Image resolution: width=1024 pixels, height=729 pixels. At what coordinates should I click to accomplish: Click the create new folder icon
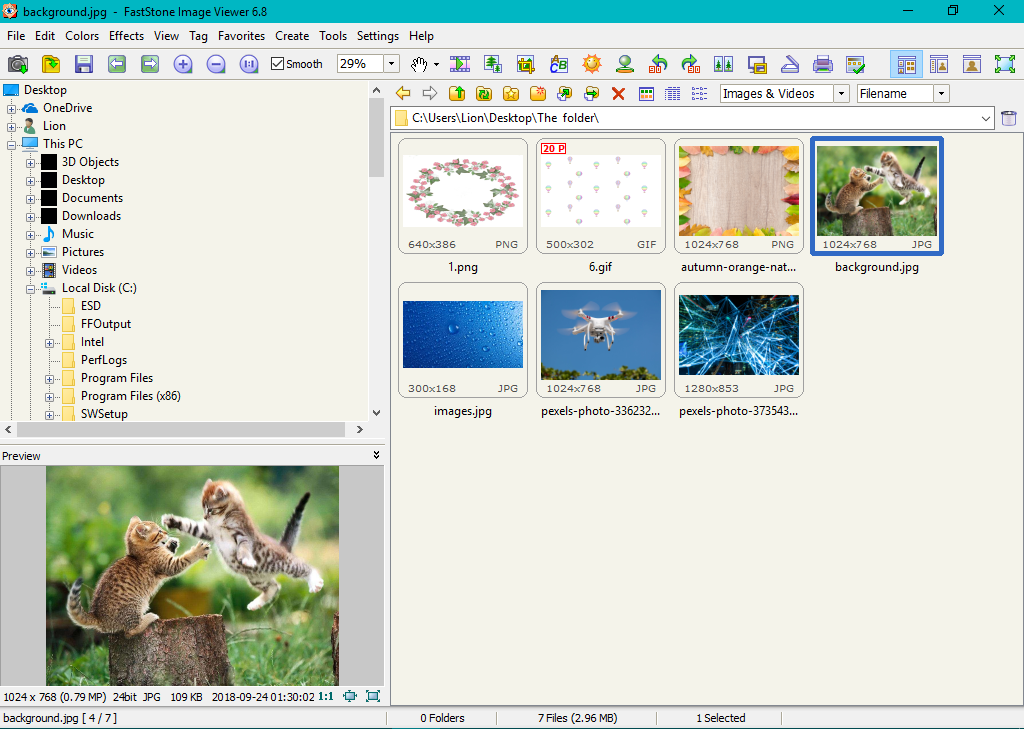pyautogui.click(x=537, y=93)
